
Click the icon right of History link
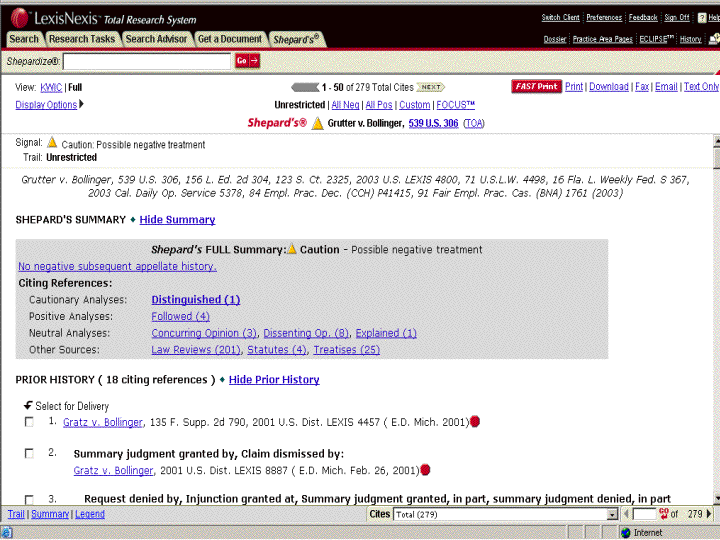pyautogui.click(x=714, y=39)
